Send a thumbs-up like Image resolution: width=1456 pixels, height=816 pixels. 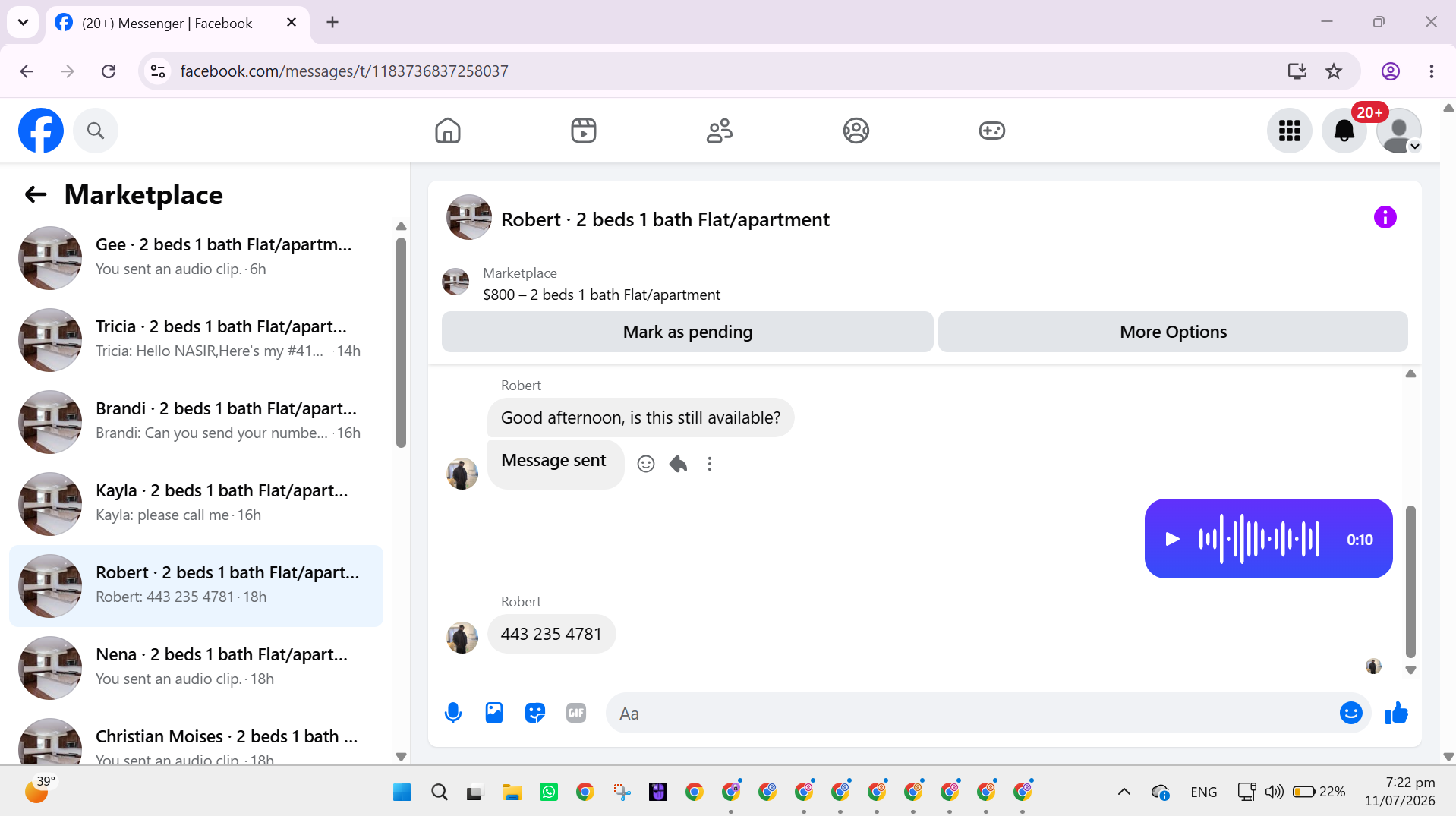pyautogui.click(x=1396, y=713)
